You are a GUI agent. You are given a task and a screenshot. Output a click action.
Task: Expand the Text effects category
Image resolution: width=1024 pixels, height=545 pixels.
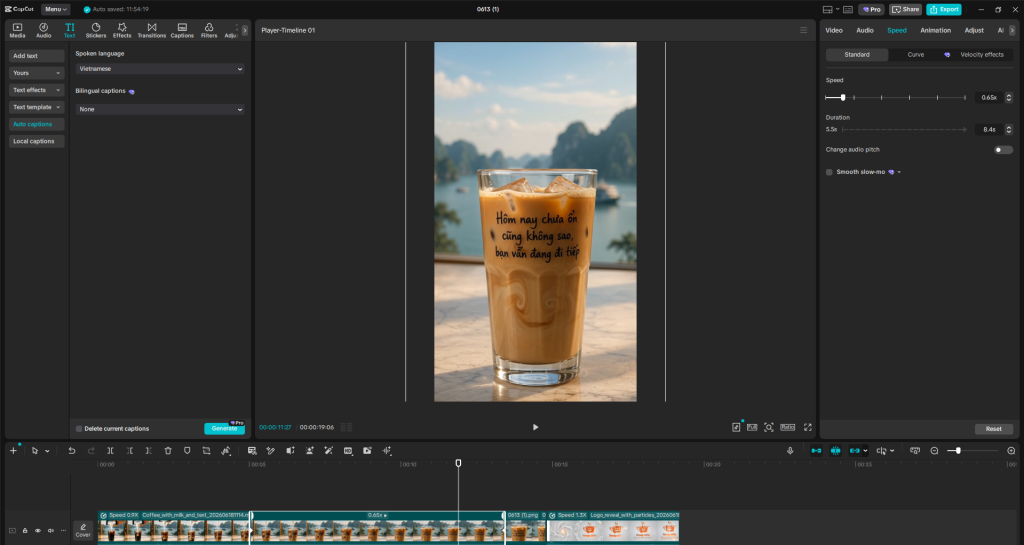37,90
